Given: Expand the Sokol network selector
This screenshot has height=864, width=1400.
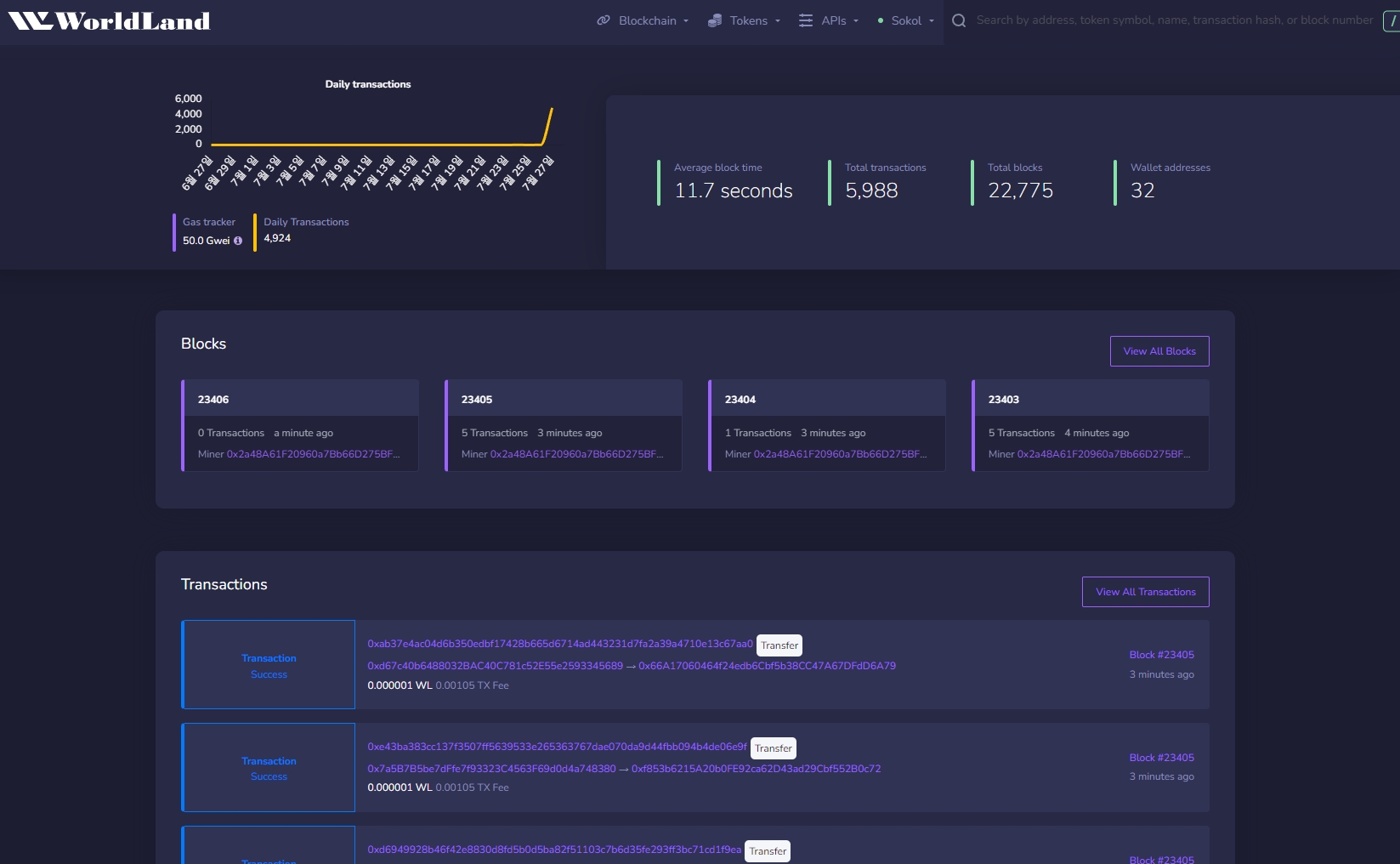Looking at the screenshot, I should (x=907, y=20).
